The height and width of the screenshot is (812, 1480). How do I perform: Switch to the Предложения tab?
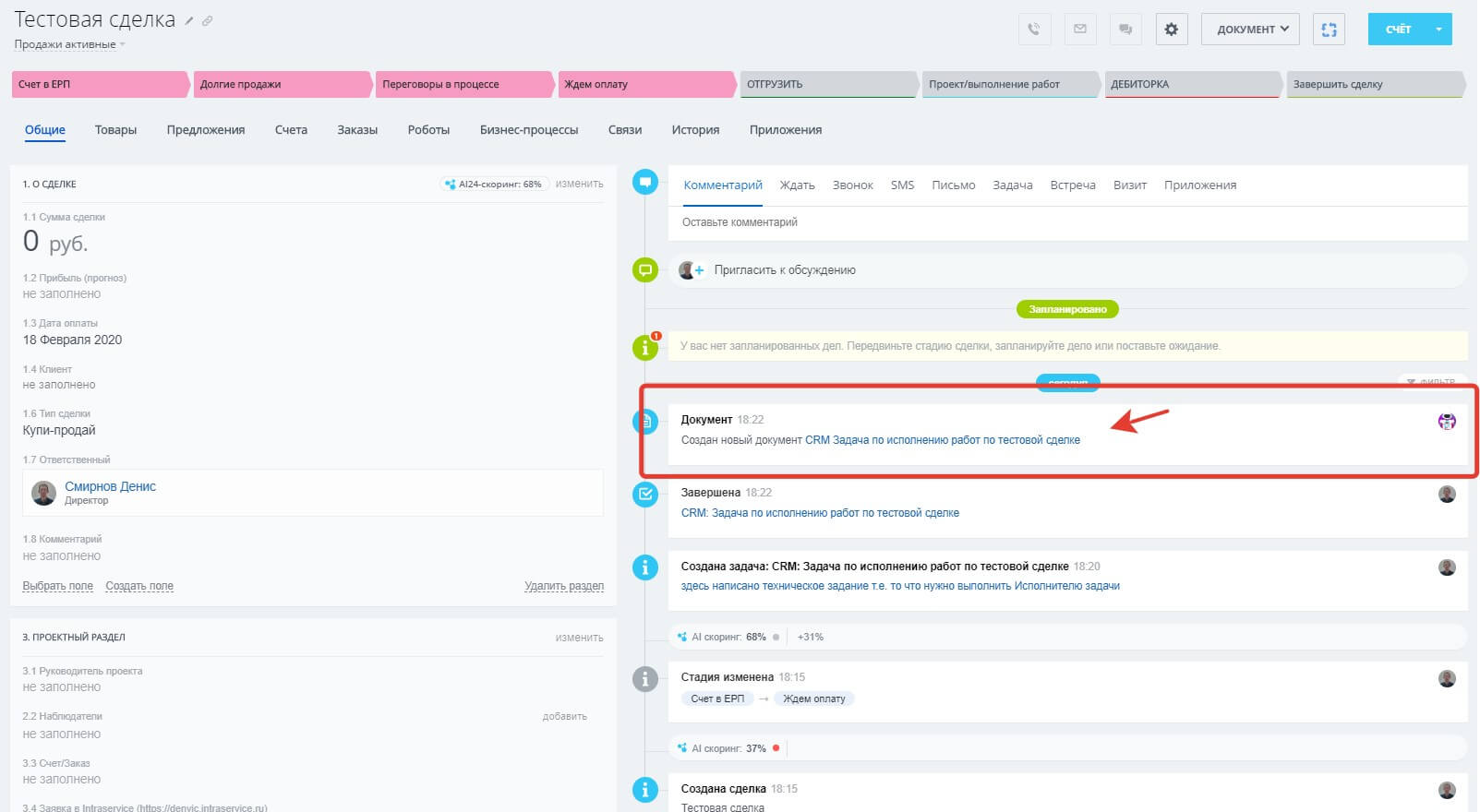click(x=205, y=129)
